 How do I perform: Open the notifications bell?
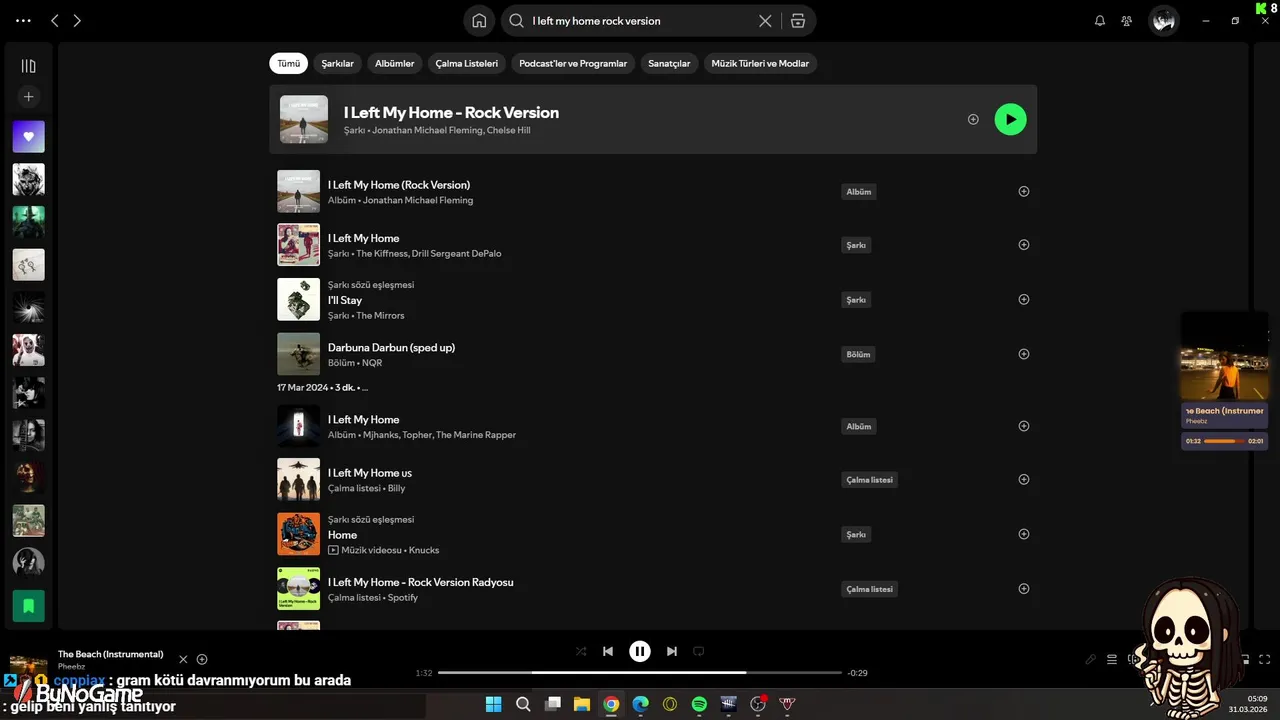coord(1100,21)
